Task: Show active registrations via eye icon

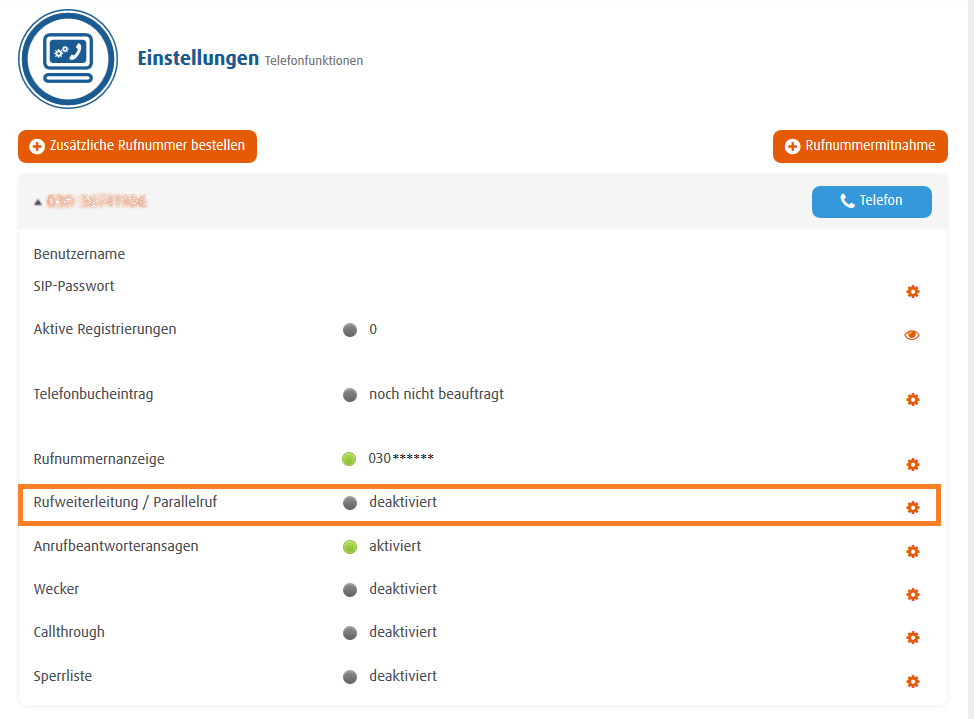Action: (912, 335)
